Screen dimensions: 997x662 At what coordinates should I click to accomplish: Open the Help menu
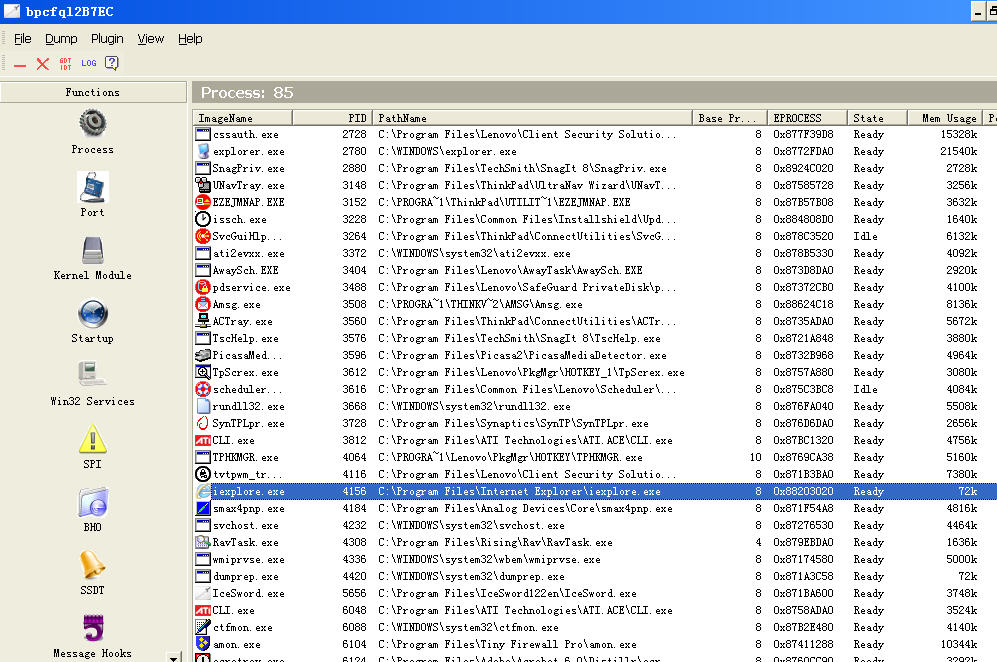pyautogui.click(x=190, y=39)
